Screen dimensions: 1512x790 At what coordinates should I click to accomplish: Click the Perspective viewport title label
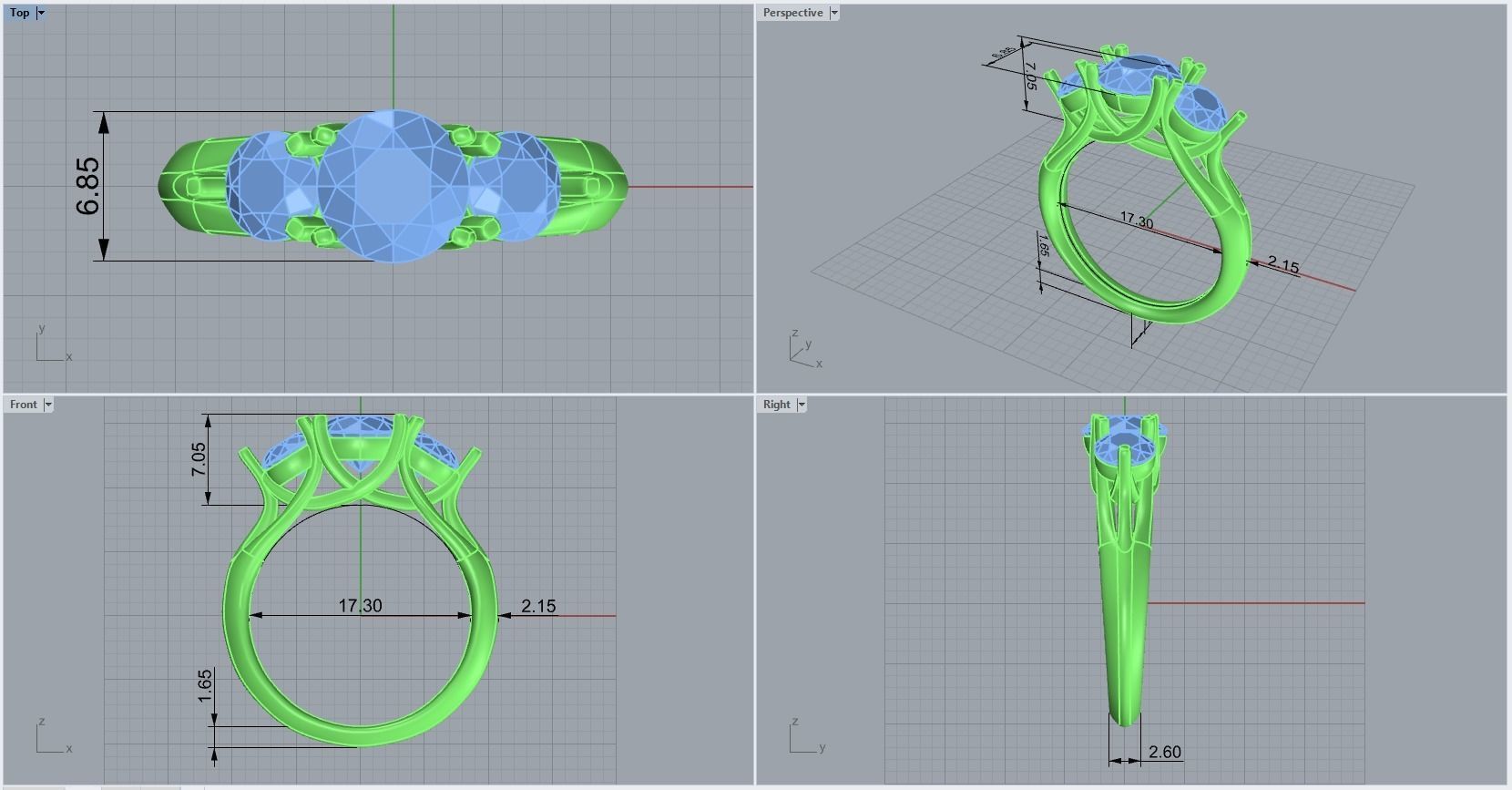pyautogui.click(x=792, y=13)
